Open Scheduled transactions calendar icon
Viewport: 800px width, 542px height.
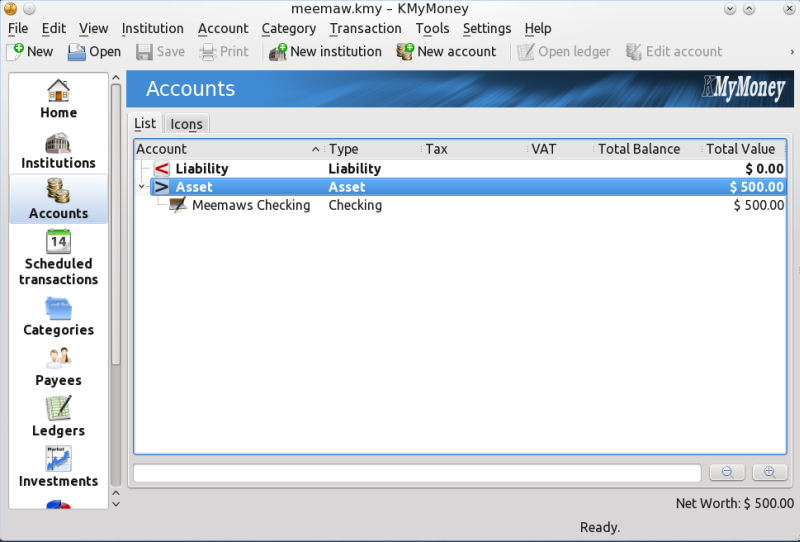[58, 241]
